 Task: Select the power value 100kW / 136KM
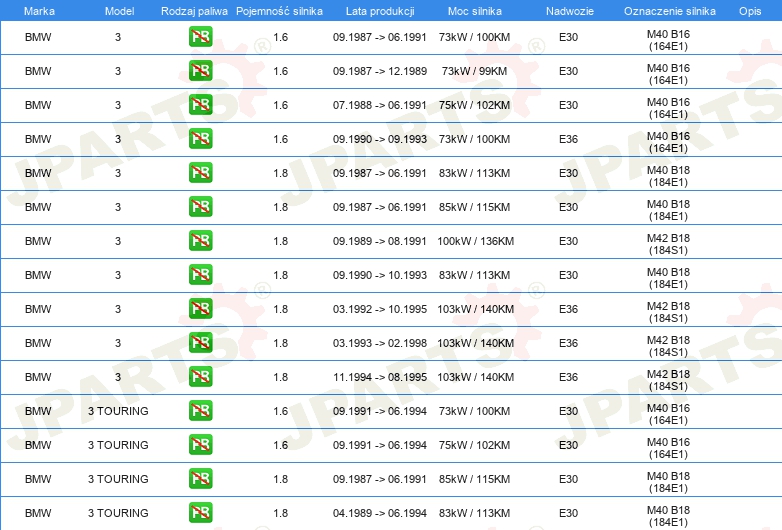(475, 241)
